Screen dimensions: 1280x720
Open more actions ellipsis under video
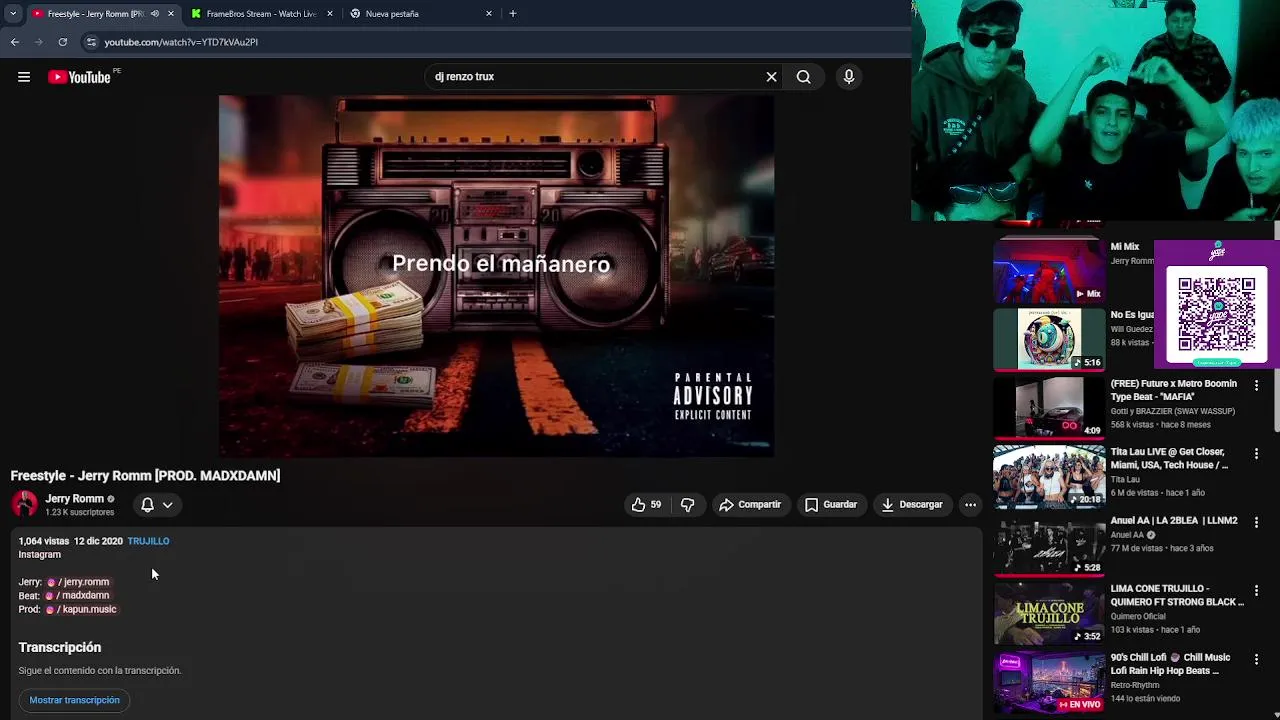pos(970,505)
